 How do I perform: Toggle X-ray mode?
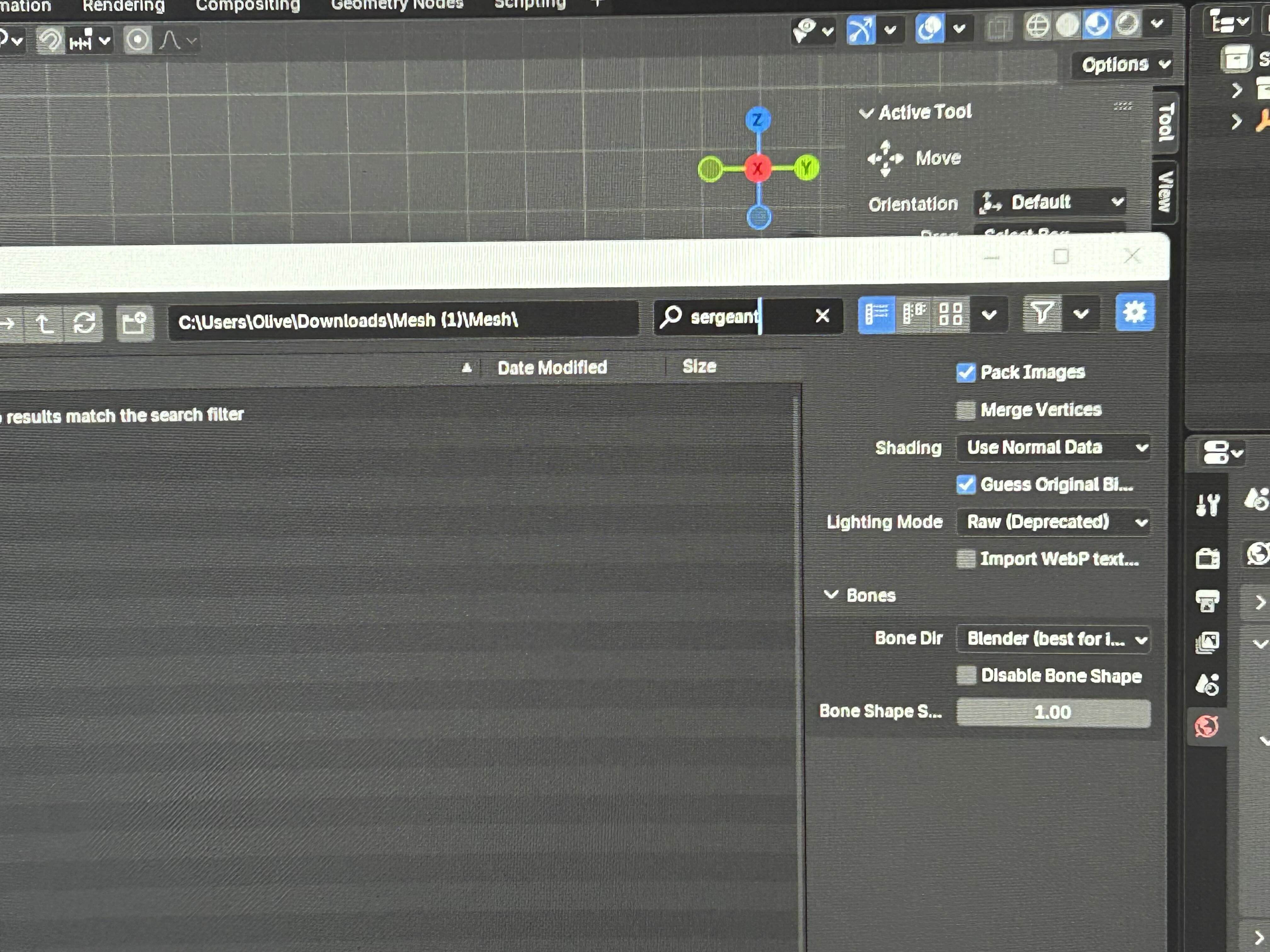[x=998, y=27]
